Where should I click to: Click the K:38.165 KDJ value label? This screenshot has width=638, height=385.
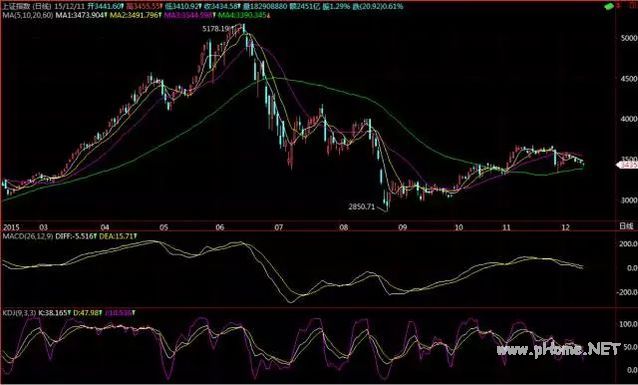(x=55, y=313)
